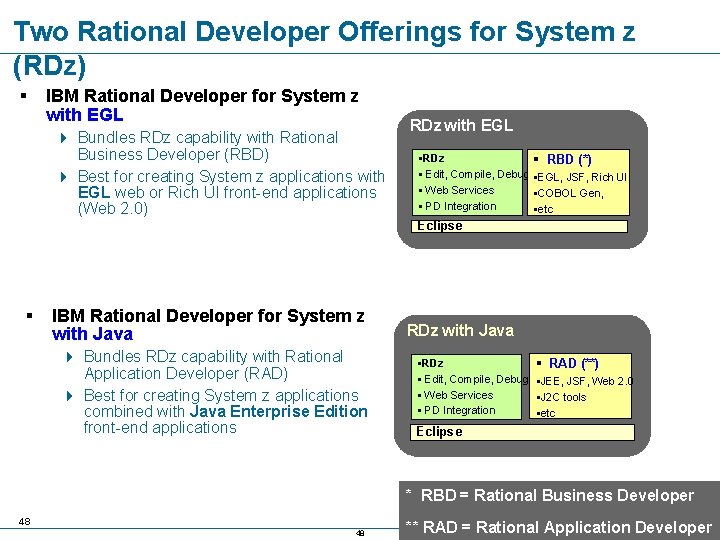The image size is (720, 540).
Task: Click 'JEE, JSF, Web 2.0' in the RAD box
Action: click(587, 381)
